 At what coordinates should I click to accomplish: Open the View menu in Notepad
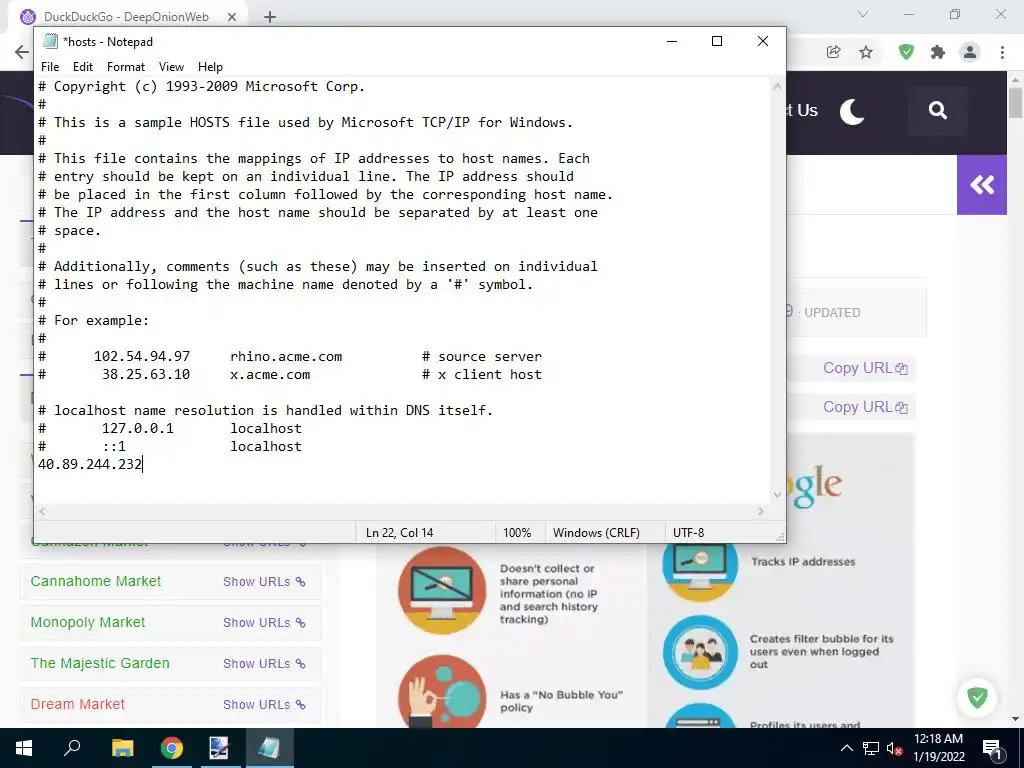click(171, 67)
